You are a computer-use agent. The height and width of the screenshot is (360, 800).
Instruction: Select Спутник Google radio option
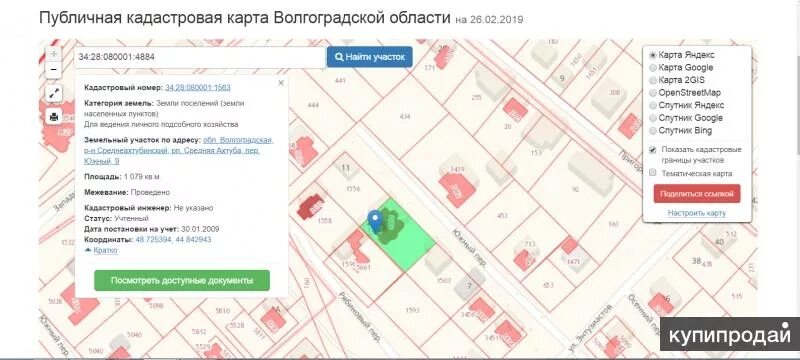[653, 118]
